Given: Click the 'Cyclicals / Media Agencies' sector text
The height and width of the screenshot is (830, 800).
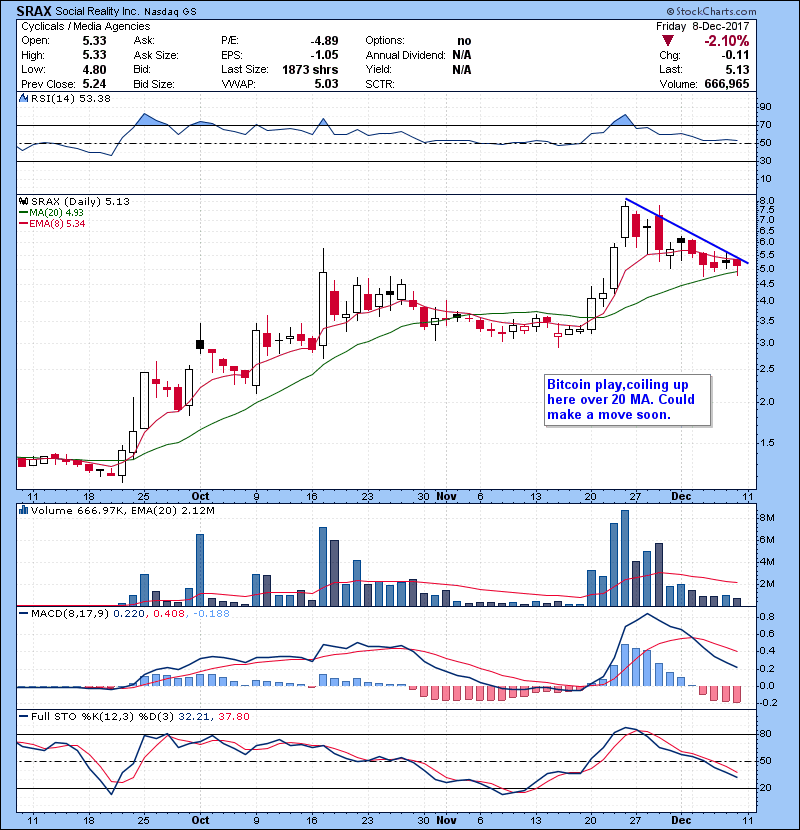Looking at the screenshot, I should [x=85, y=26].
